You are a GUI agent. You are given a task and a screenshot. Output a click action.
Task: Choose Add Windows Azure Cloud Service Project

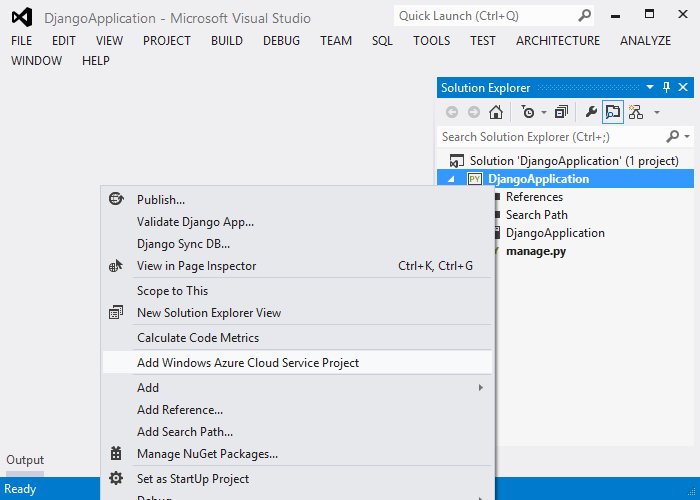pos(297,362)
